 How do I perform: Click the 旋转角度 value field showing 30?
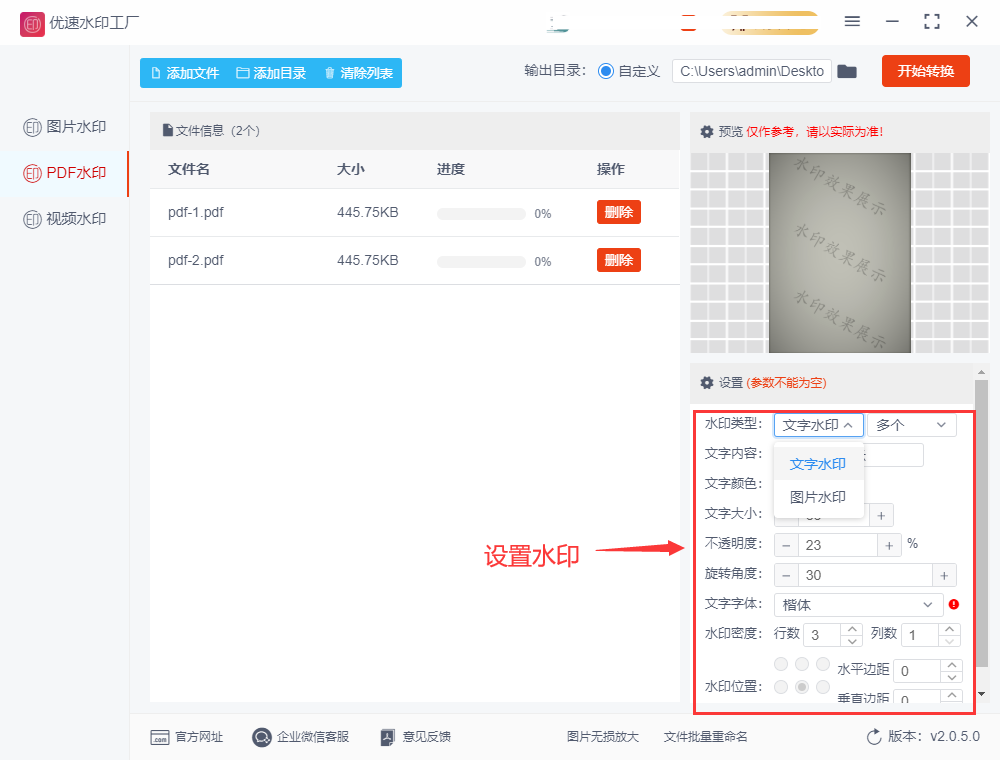(865, 575)
